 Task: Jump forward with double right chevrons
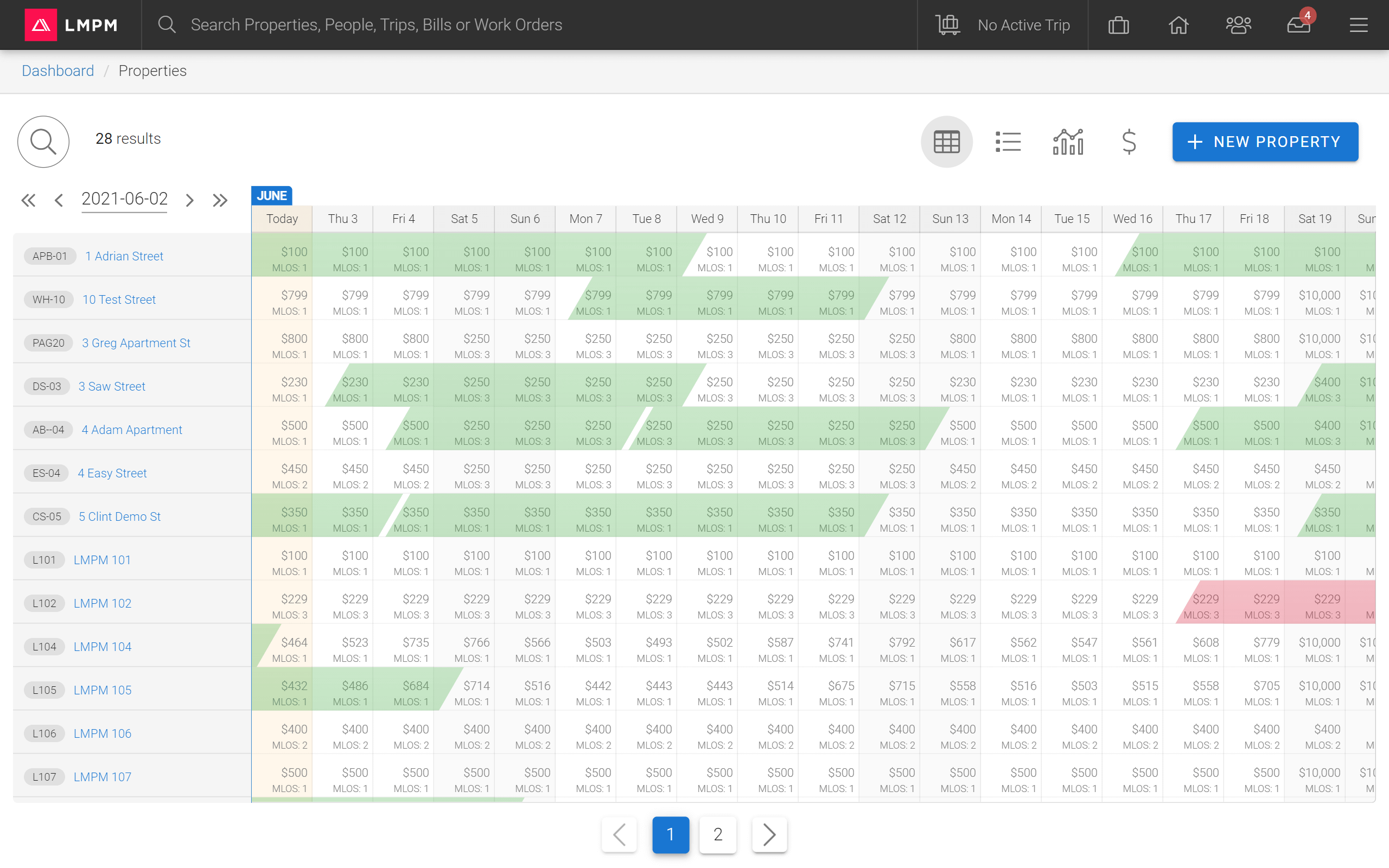(220, 200)
